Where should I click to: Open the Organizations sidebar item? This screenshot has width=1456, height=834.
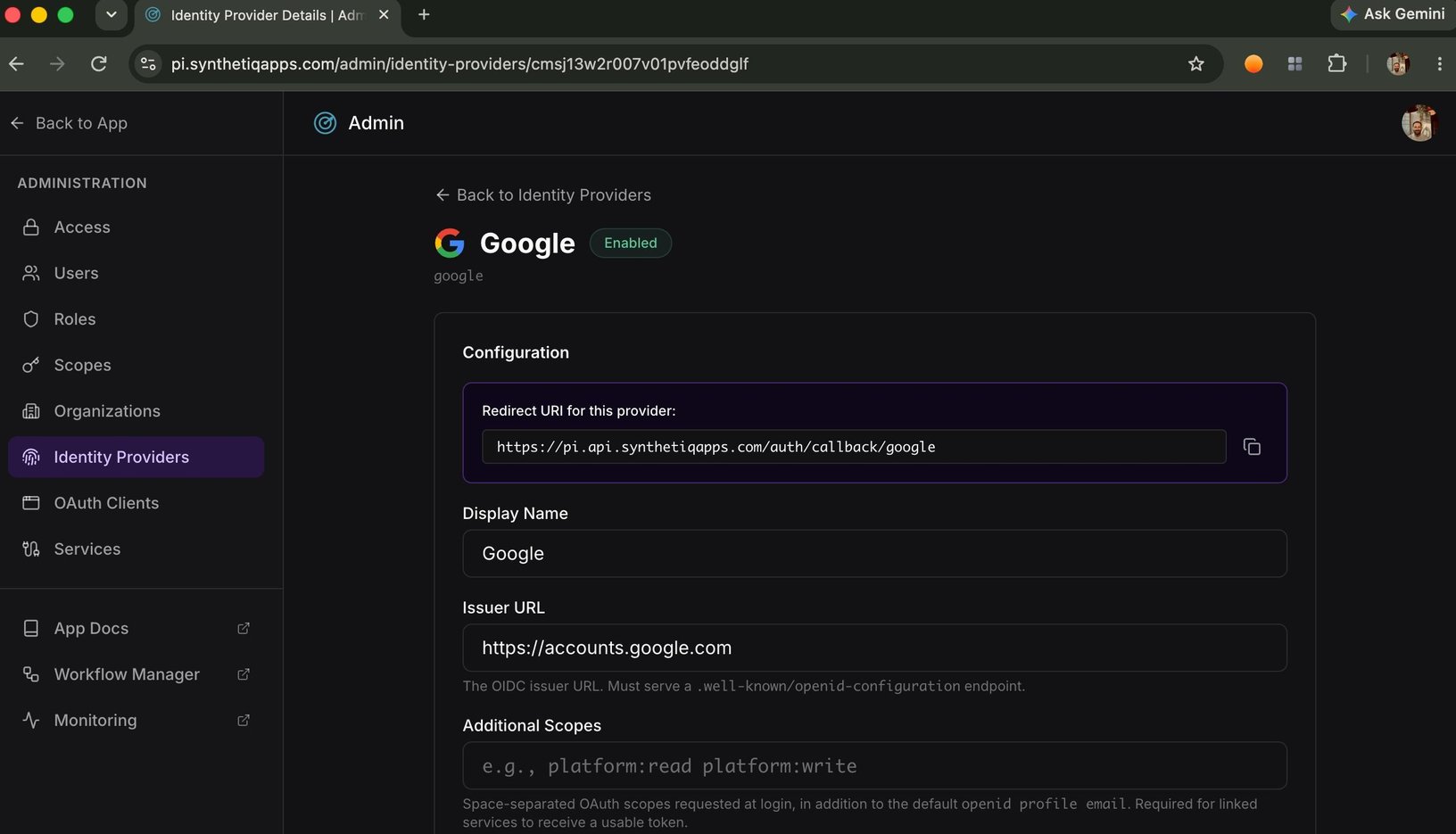(136, 411)
